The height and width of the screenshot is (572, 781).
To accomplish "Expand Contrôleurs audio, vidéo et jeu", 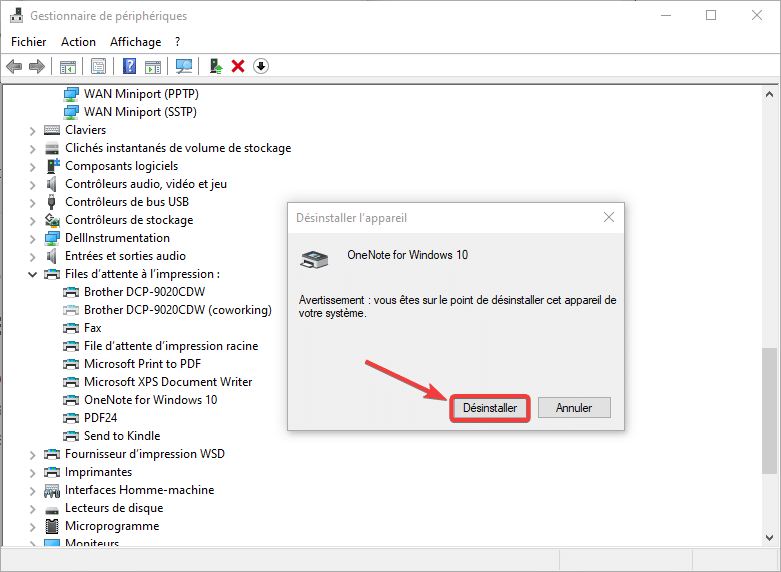I will click(x=32, y=185).
